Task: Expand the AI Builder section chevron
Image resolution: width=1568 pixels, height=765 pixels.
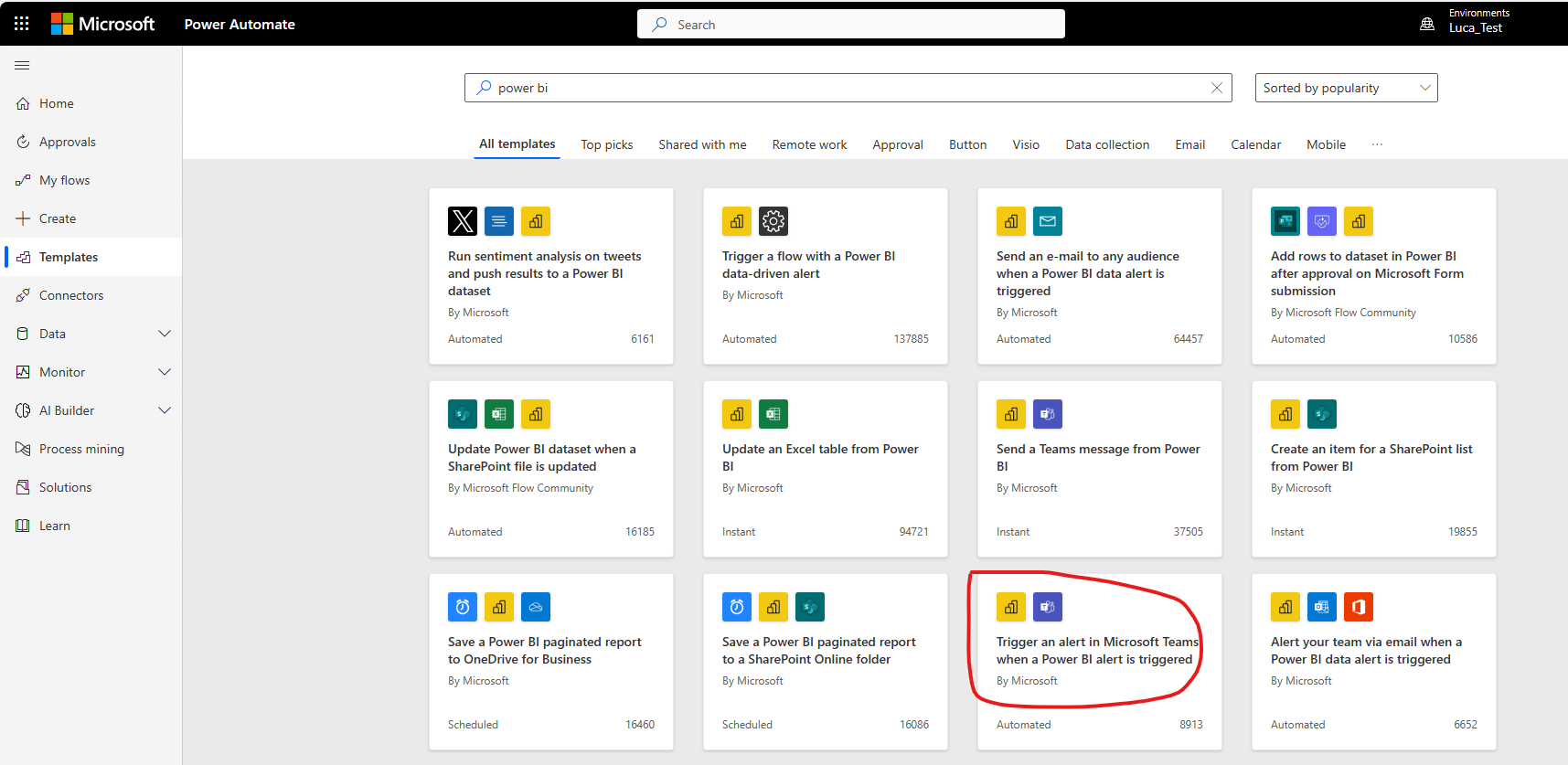Action: tap(165, 410)
